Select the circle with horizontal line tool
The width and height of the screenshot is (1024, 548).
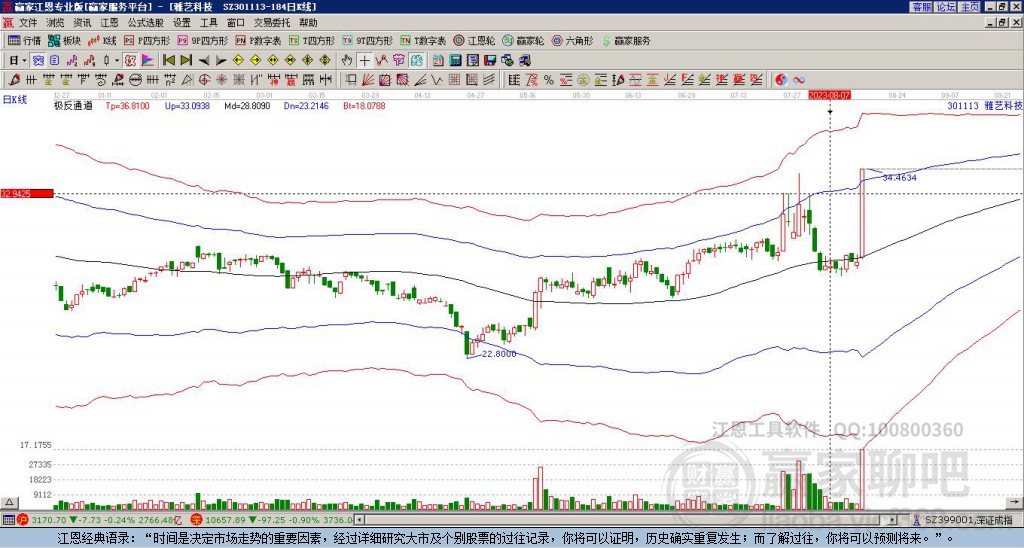(135, 80)
